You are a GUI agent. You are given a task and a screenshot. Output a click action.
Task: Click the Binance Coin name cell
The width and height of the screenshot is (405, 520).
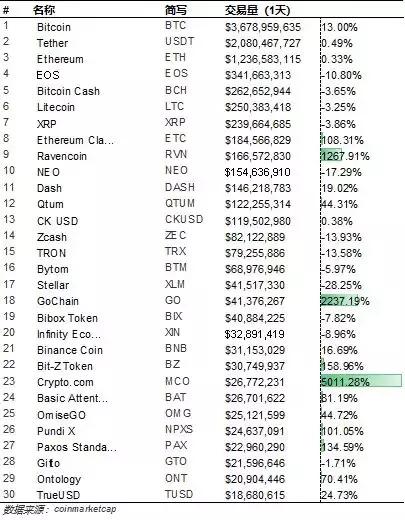pyautogui.click(x=70, y=350)
